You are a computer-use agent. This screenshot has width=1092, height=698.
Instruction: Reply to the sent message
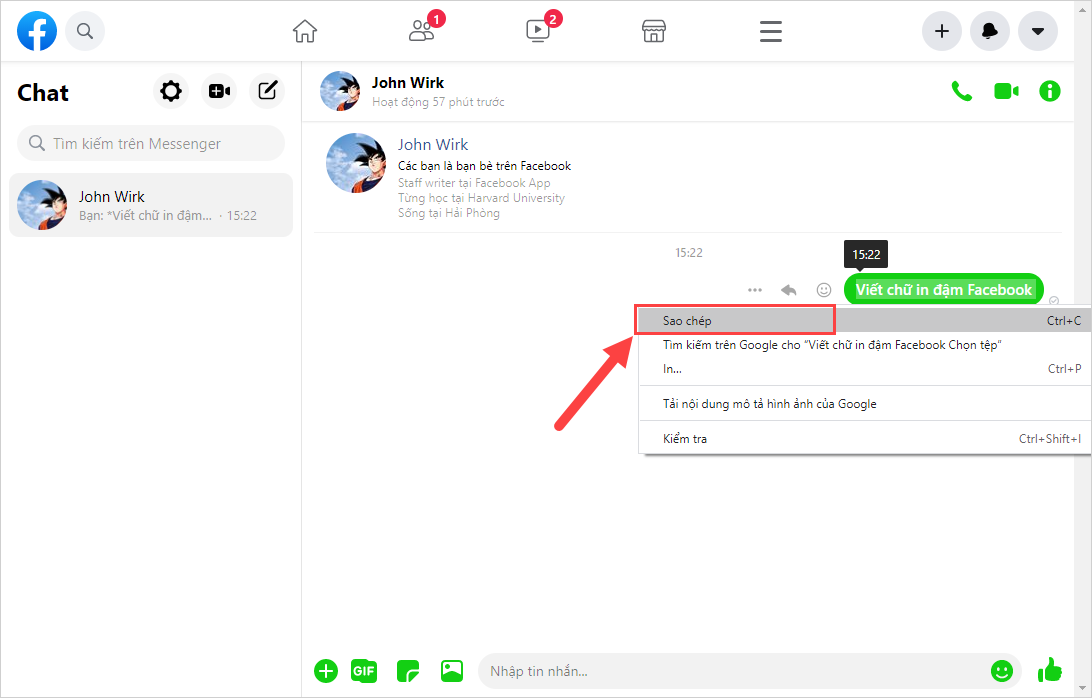788,290
